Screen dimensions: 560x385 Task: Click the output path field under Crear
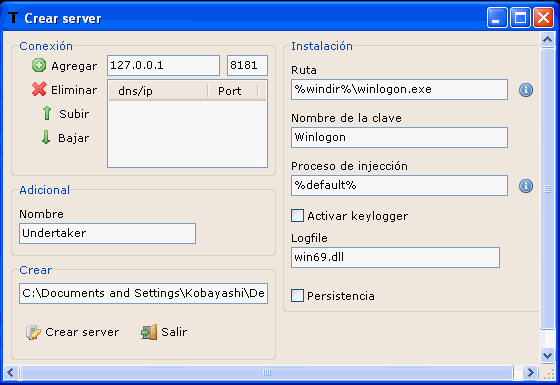pos(144,294)
